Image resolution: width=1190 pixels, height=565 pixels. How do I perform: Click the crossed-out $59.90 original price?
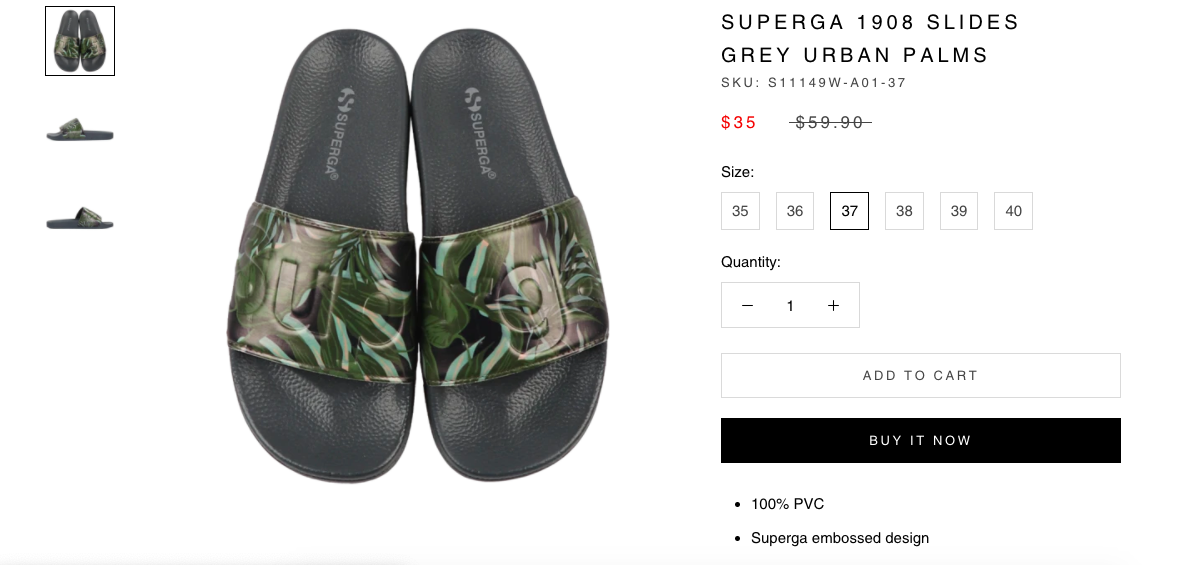pyautogui.click(x=830, y=122)
